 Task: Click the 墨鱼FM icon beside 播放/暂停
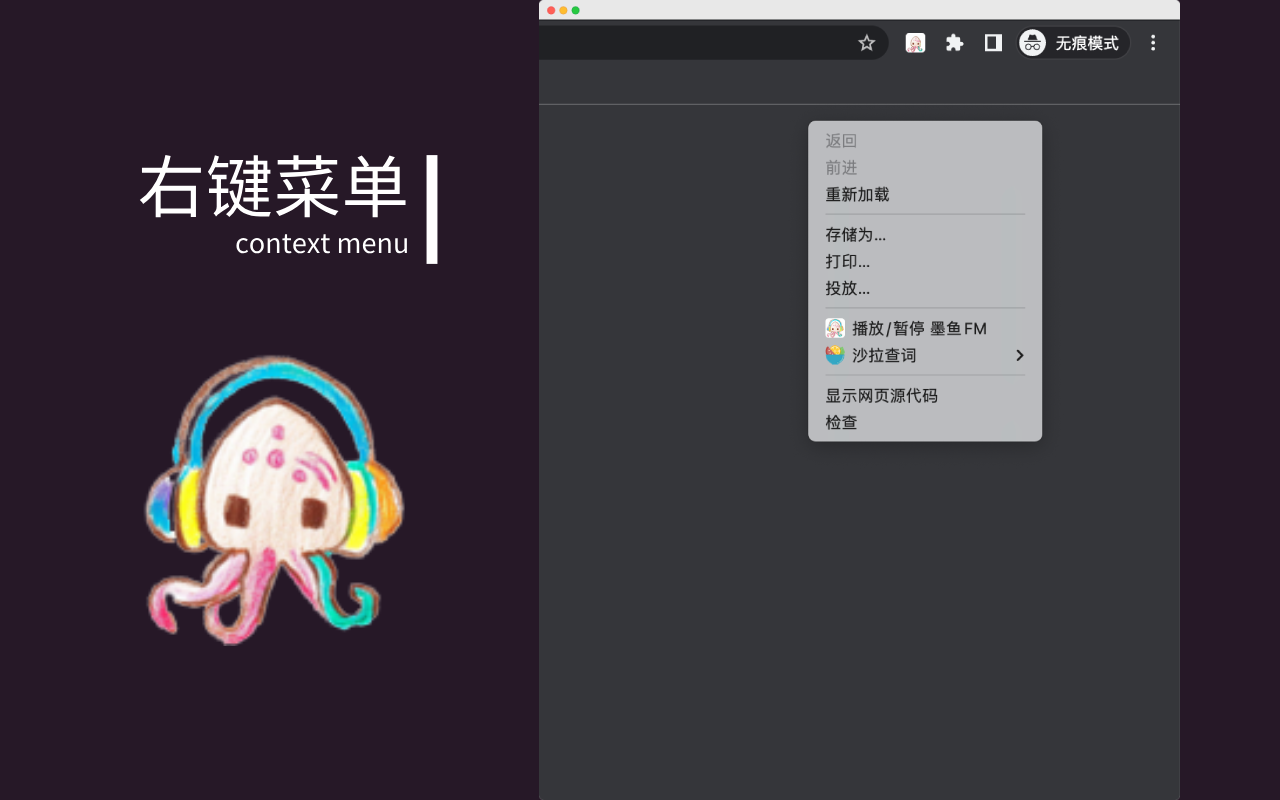pos(834,328)
